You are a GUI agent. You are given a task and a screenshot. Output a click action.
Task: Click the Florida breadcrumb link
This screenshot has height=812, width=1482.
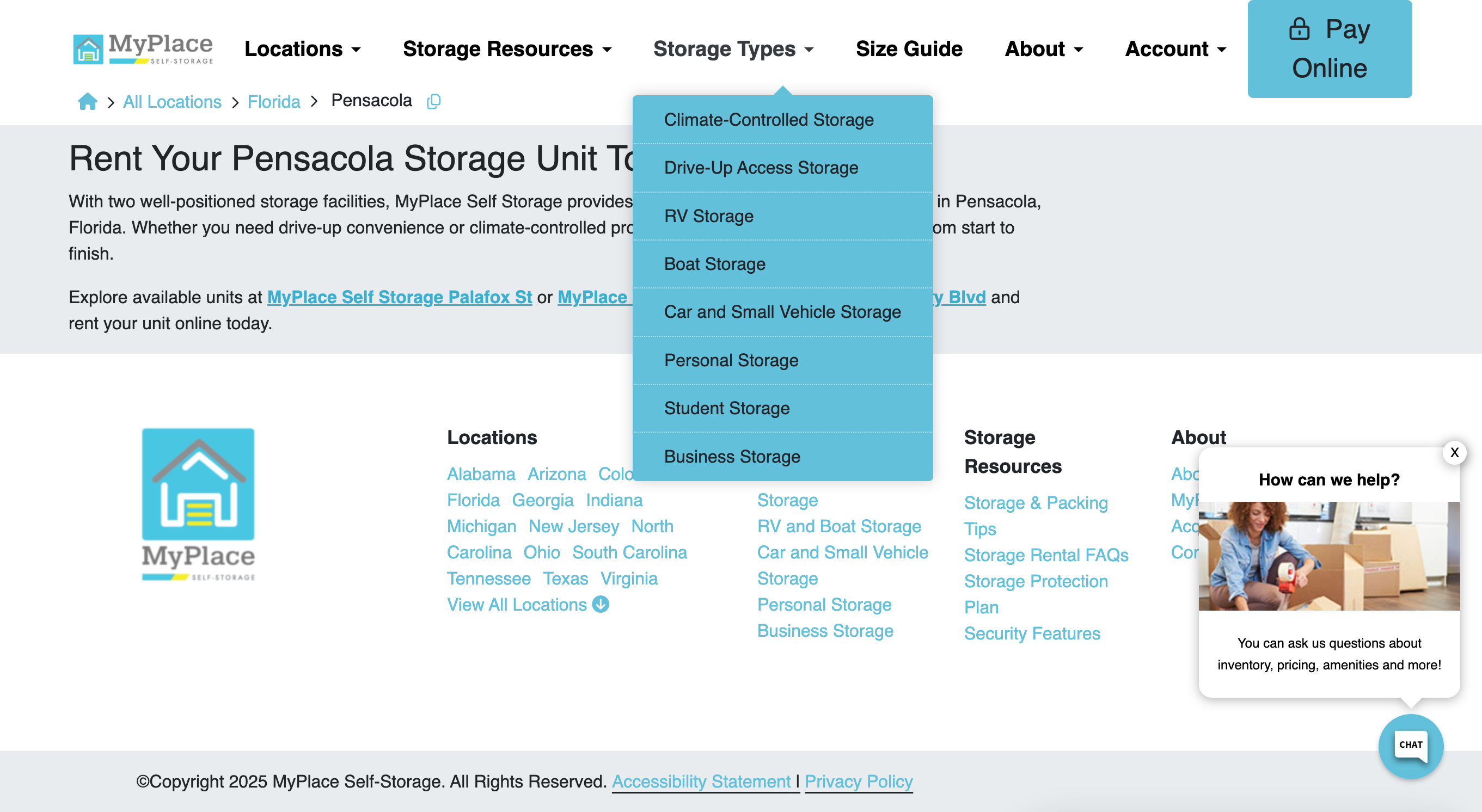pos(274,102)
